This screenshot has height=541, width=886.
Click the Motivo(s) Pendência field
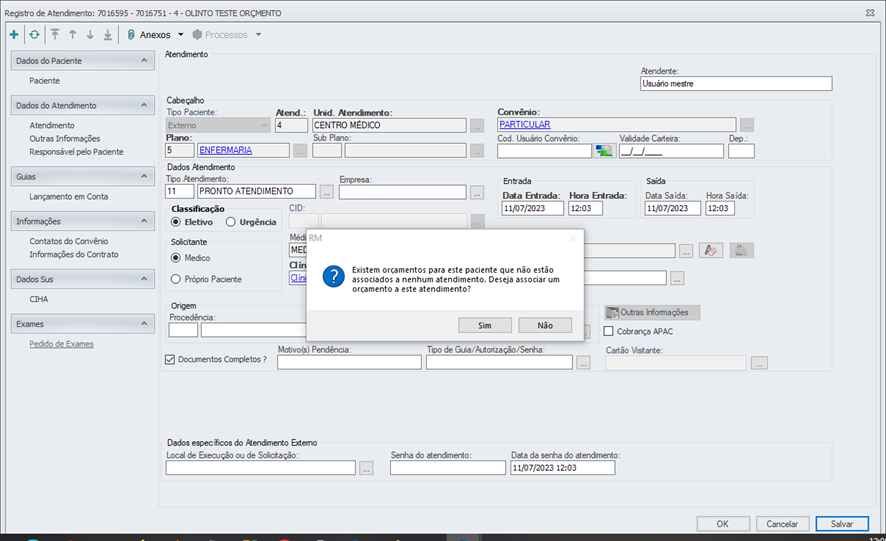(349, 362)
